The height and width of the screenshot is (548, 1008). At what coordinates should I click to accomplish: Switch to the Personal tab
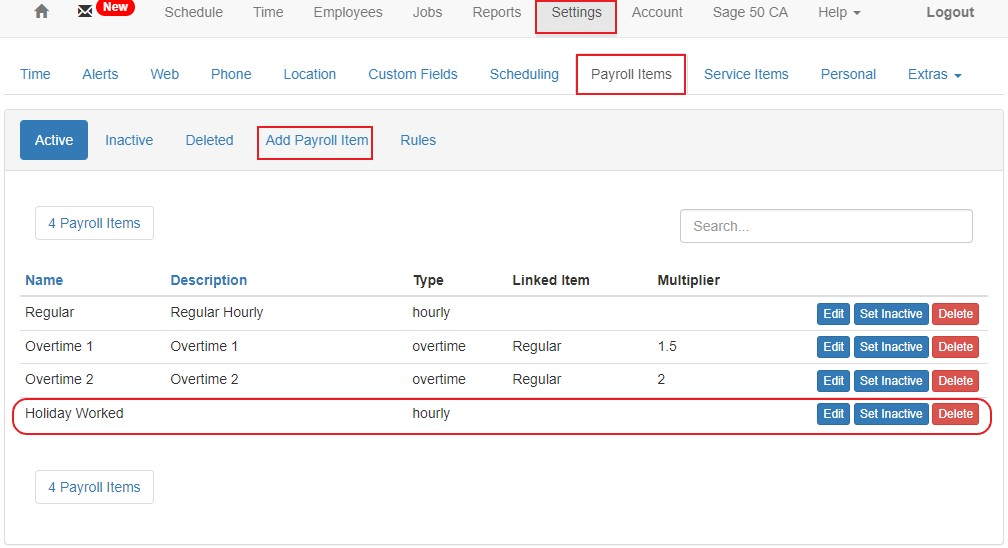click(848, 74)
